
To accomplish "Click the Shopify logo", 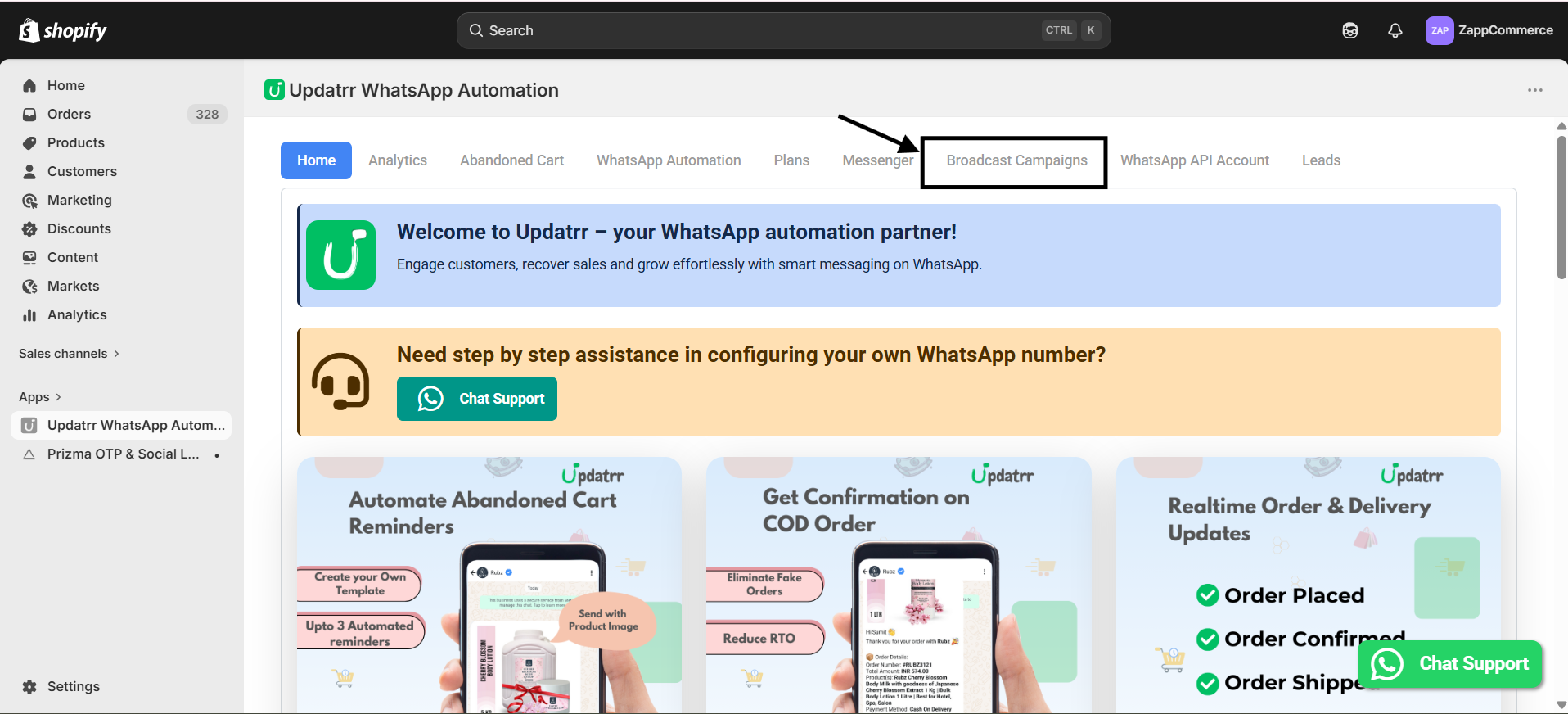I will pos(63,30).
